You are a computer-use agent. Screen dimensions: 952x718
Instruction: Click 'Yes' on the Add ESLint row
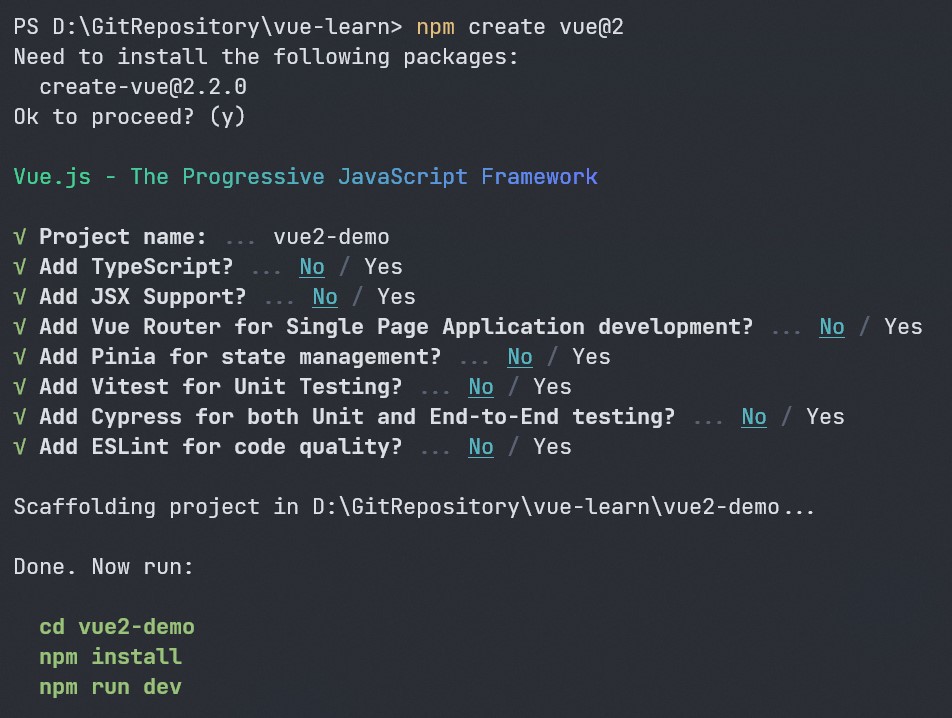(552, 447)
